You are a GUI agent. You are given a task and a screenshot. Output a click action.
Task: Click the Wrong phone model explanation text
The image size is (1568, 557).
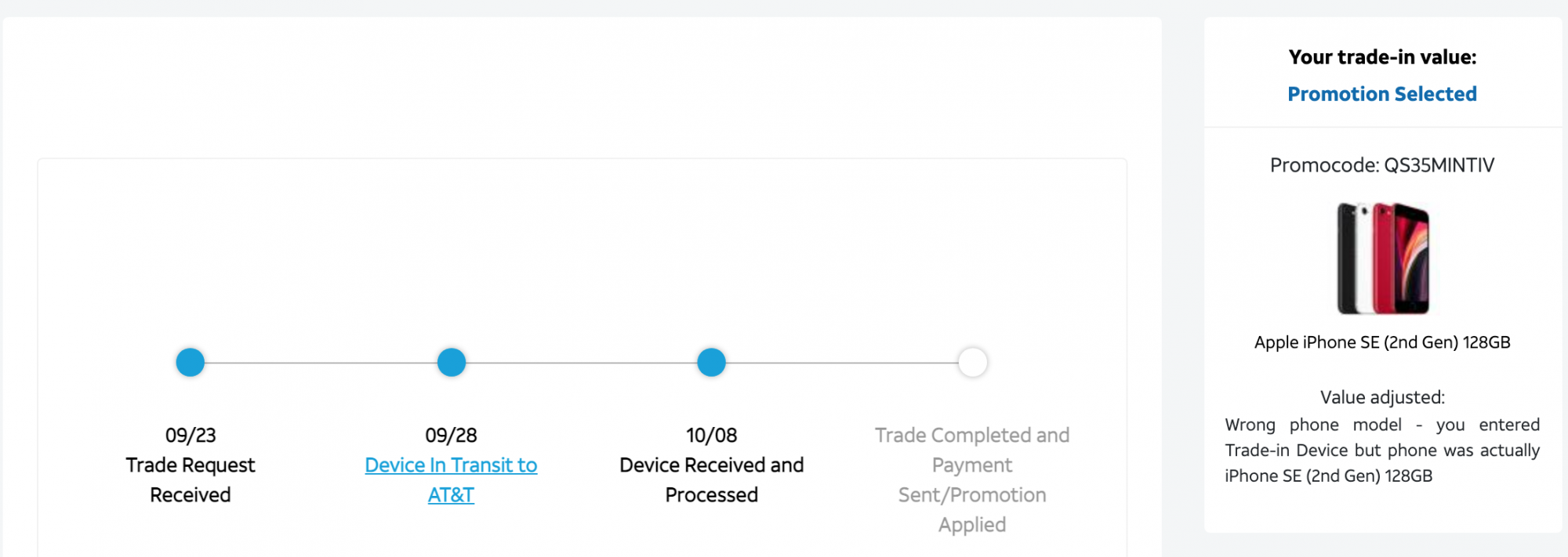(1382, 450)
